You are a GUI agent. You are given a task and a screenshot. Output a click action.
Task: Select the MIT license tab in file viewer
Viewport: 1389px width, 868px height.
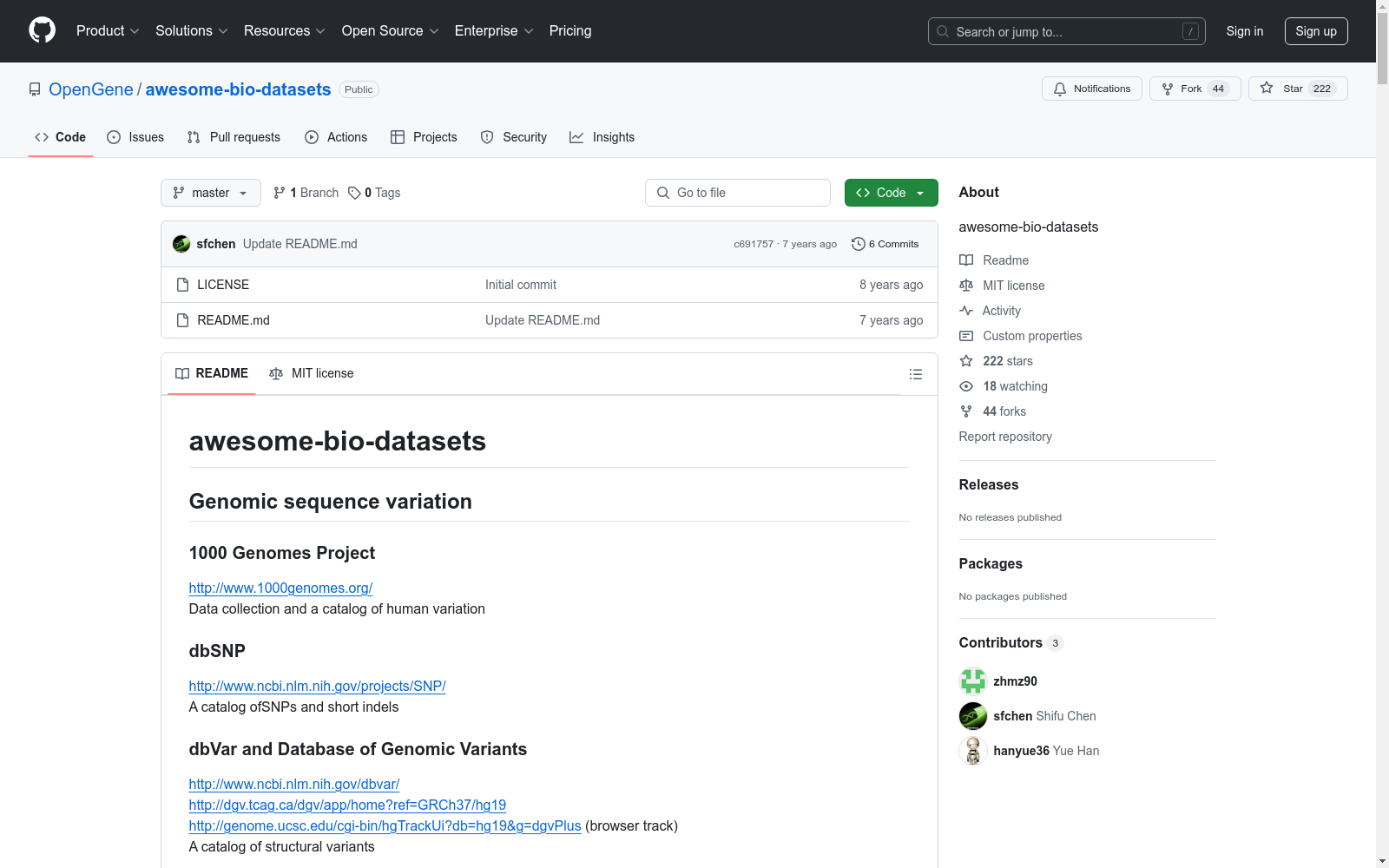[312, 373]
